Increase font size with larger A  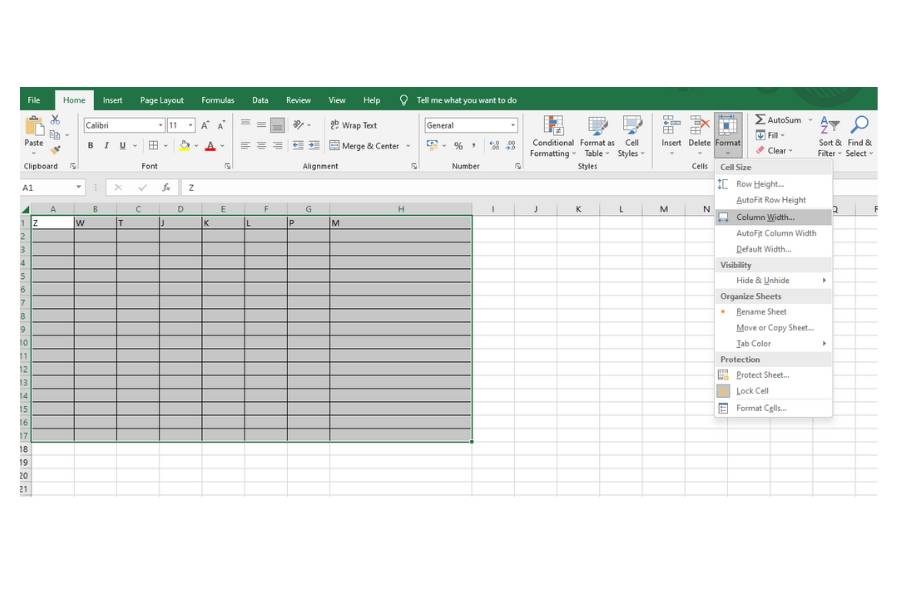205,125
